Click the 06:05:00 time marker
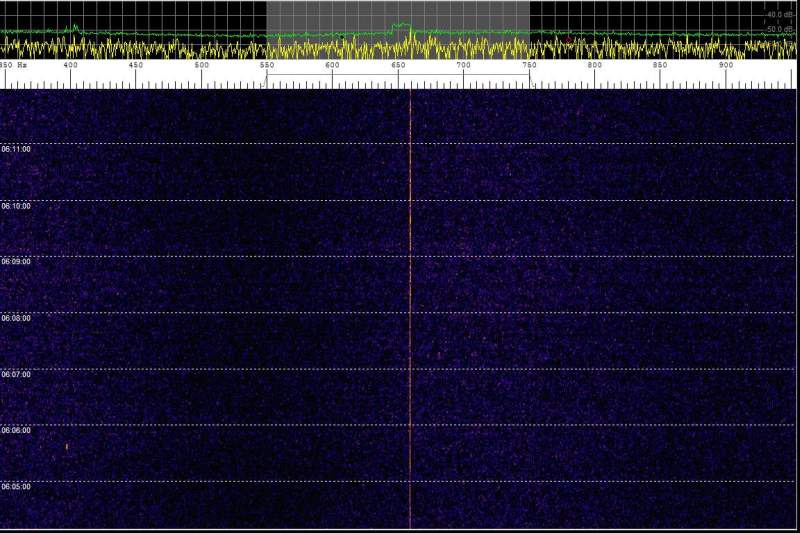This screenshot has width=800, height=533. coord(16,487)
